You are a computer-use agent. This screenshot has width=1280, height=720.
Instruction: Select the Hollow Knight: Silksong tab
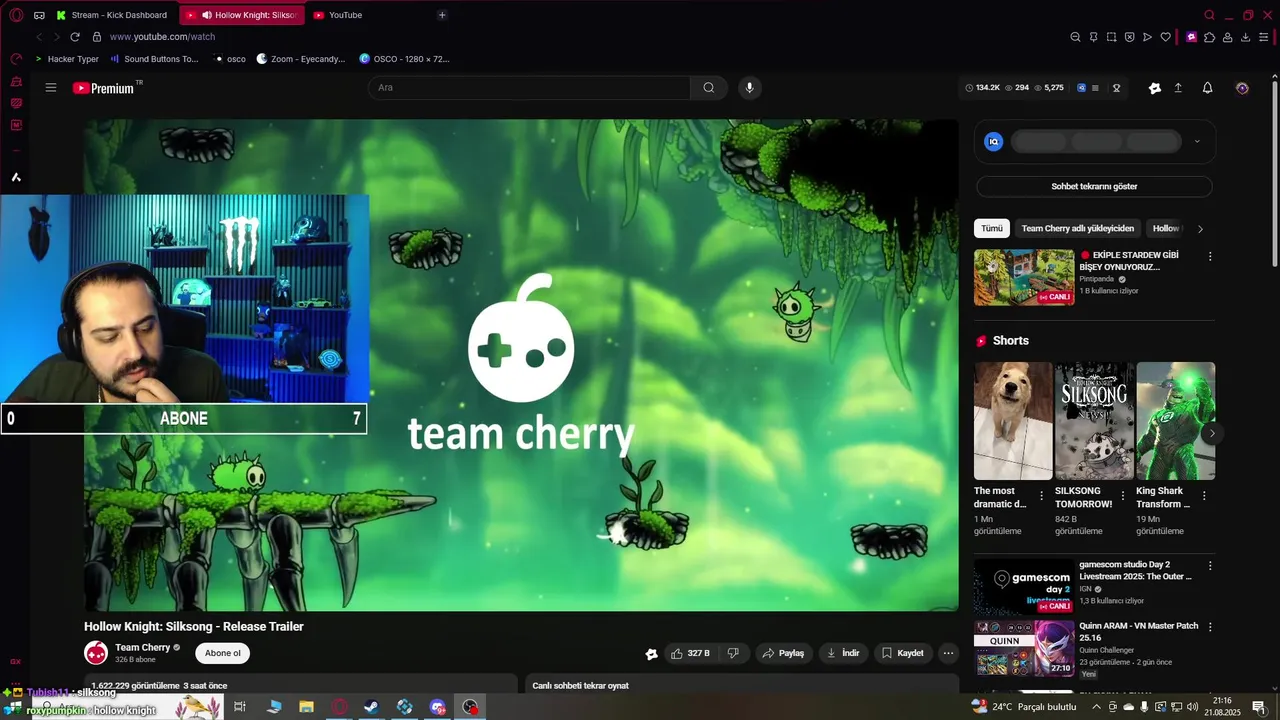pyautogui.click(x=243, y=15)
